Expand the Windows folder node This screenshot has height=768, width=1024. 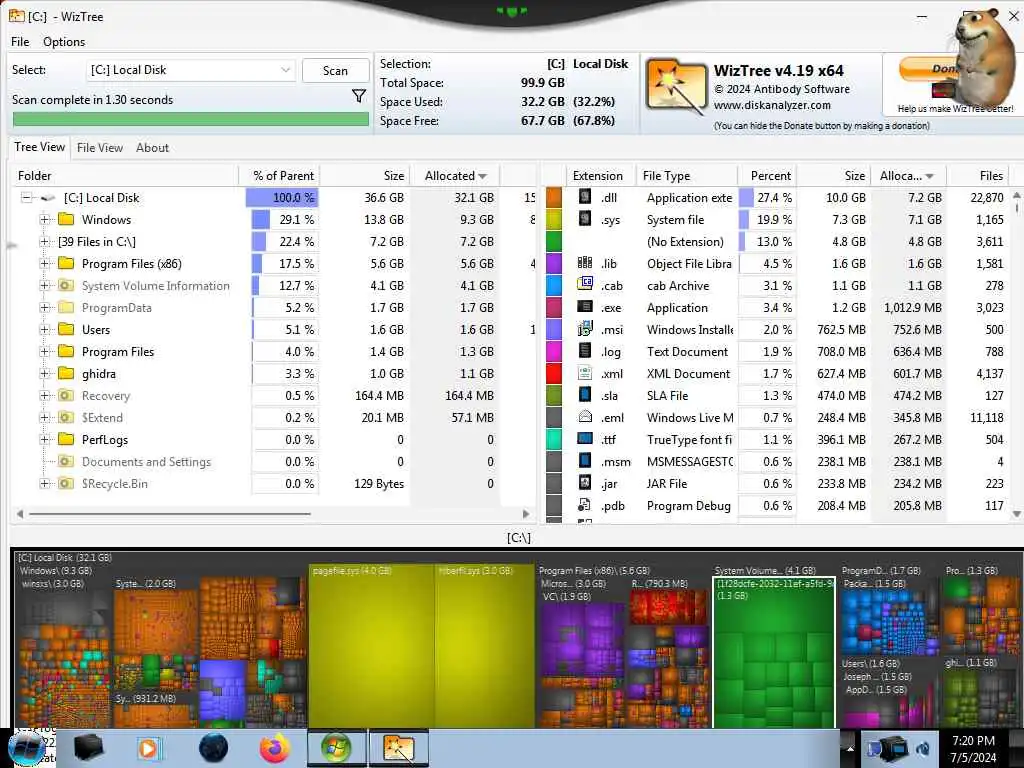44,219
